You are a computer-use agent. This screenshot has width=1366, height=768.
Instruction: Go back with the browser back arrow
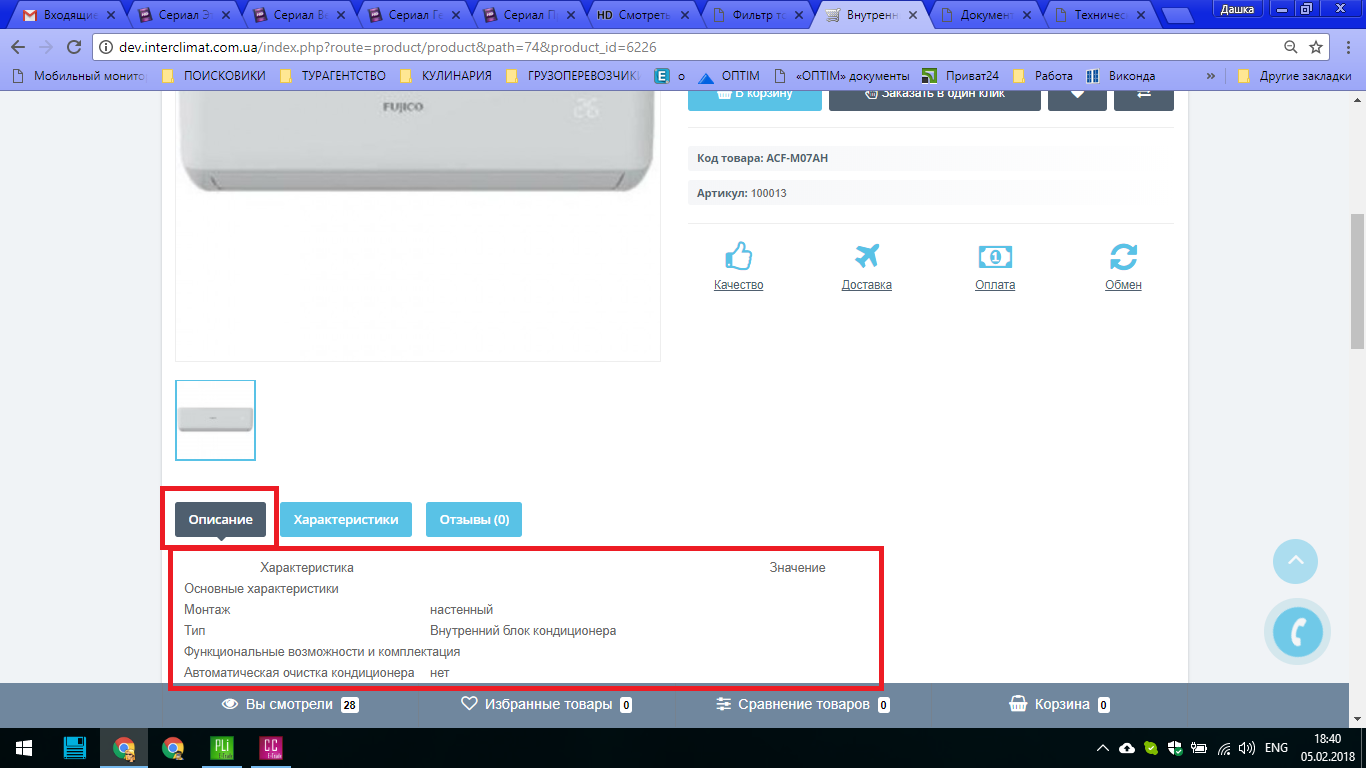(18, 47)
